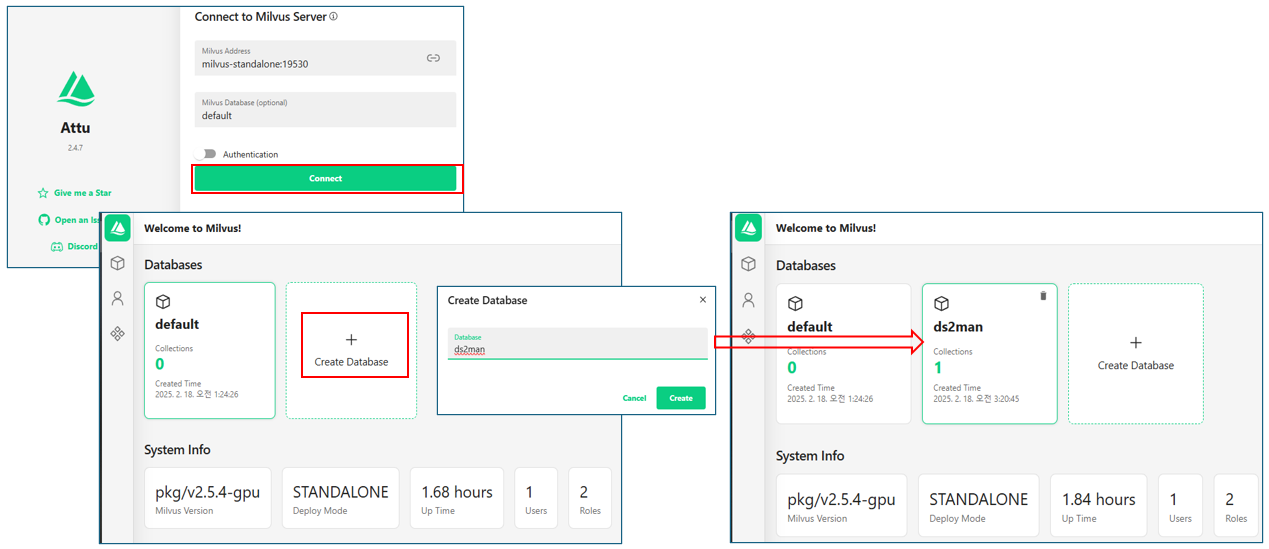Click the Discord icon link
The width and height of the screenshot is (1269, 549).
pyautogui.click(x=58, y=247)
